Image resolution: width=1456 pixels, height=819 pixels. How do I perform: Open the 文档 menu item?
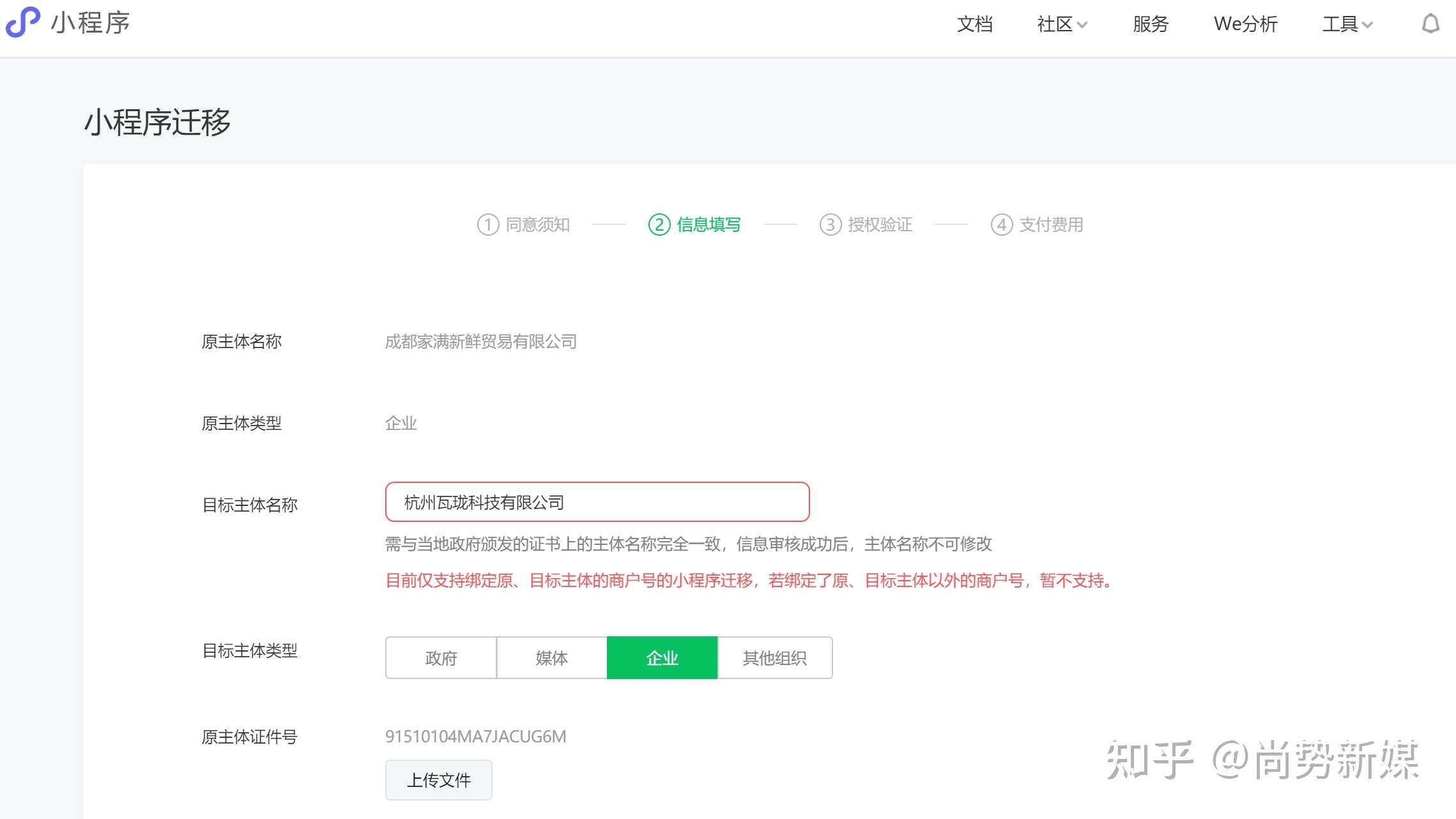[x=974, y=24]
